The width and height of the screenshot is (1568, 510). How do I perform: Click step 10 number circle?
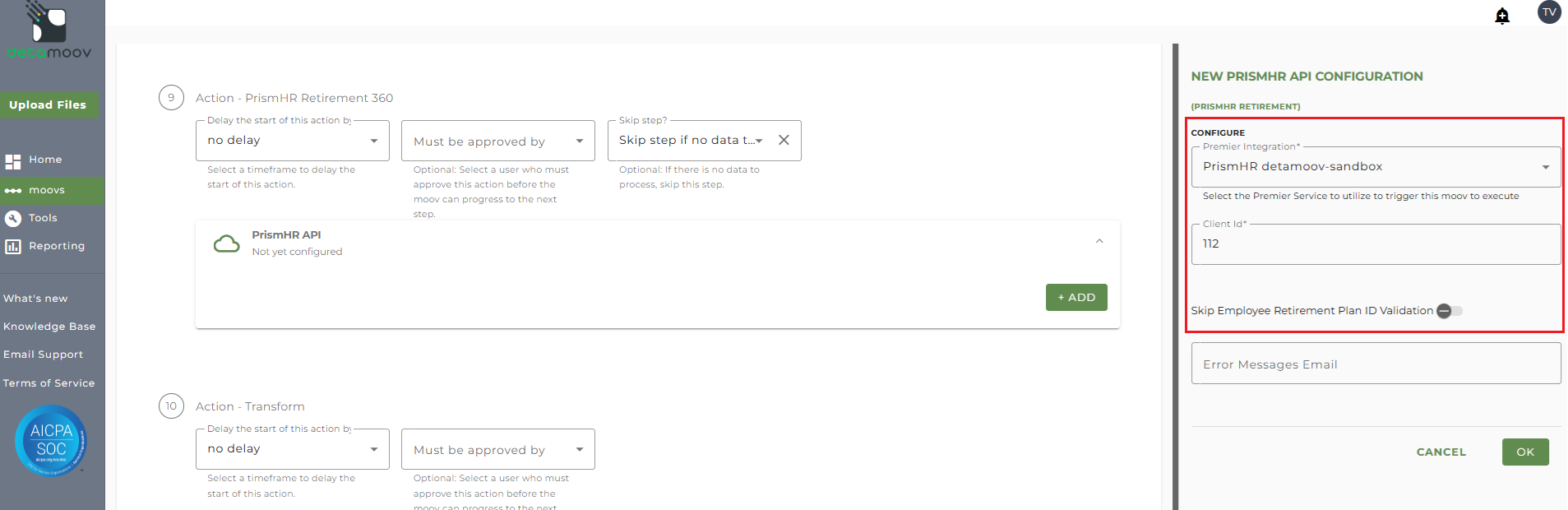pyautogui.click(x=171, y=406)
